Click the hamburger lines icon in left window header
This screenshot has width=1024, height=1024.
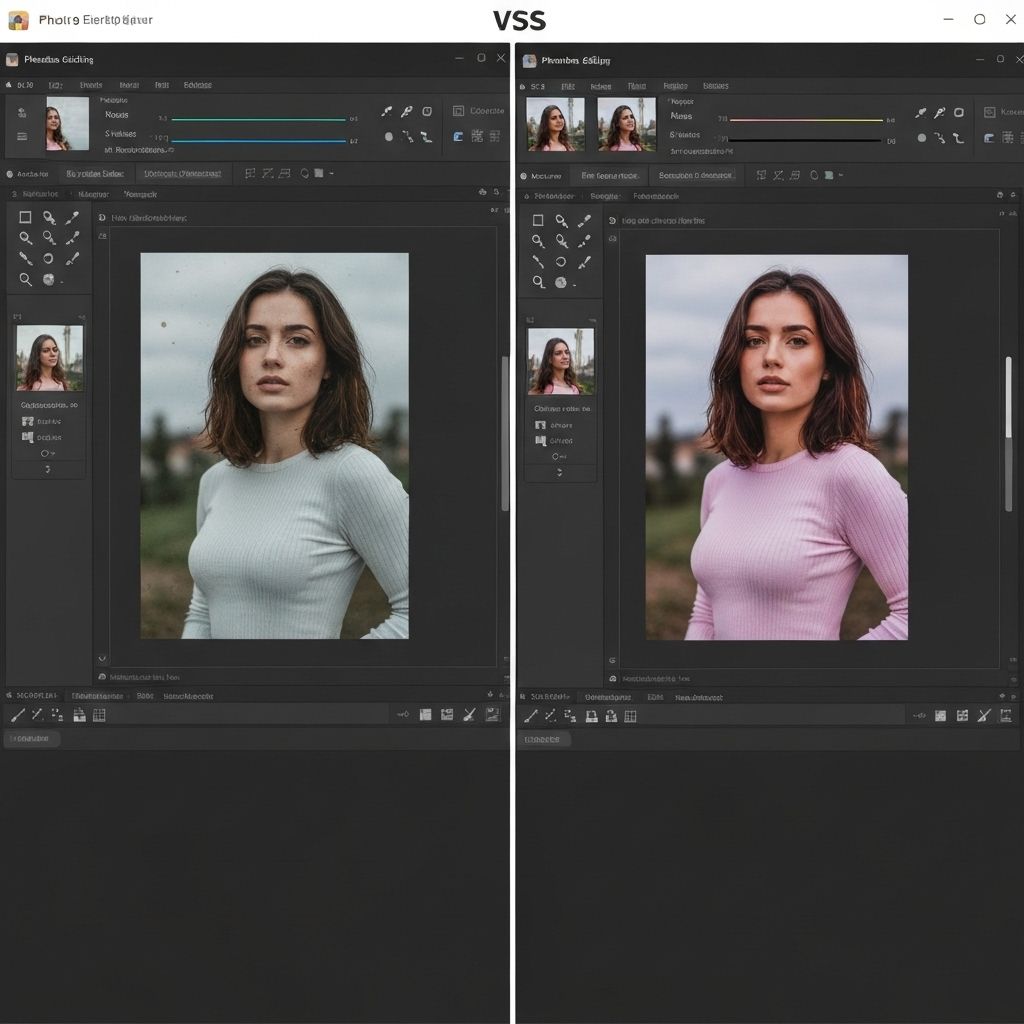21,137
